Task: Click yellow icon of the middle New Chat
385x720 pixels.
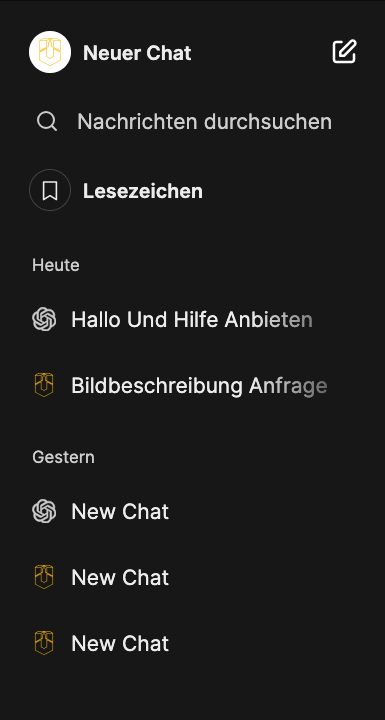Action: [44, 577]
